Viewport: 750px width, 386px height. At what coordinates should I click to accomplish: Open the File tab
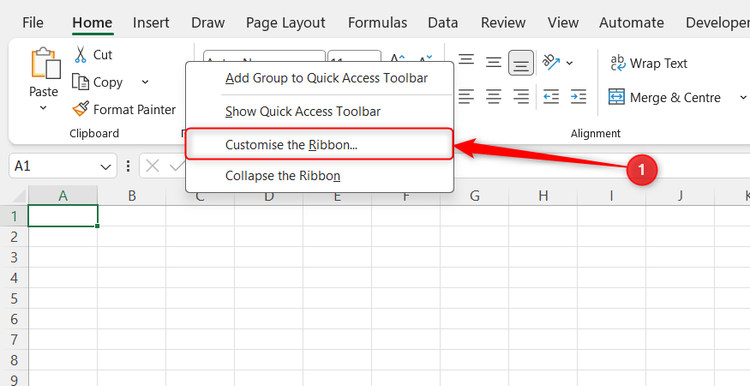tap(33, 22)
